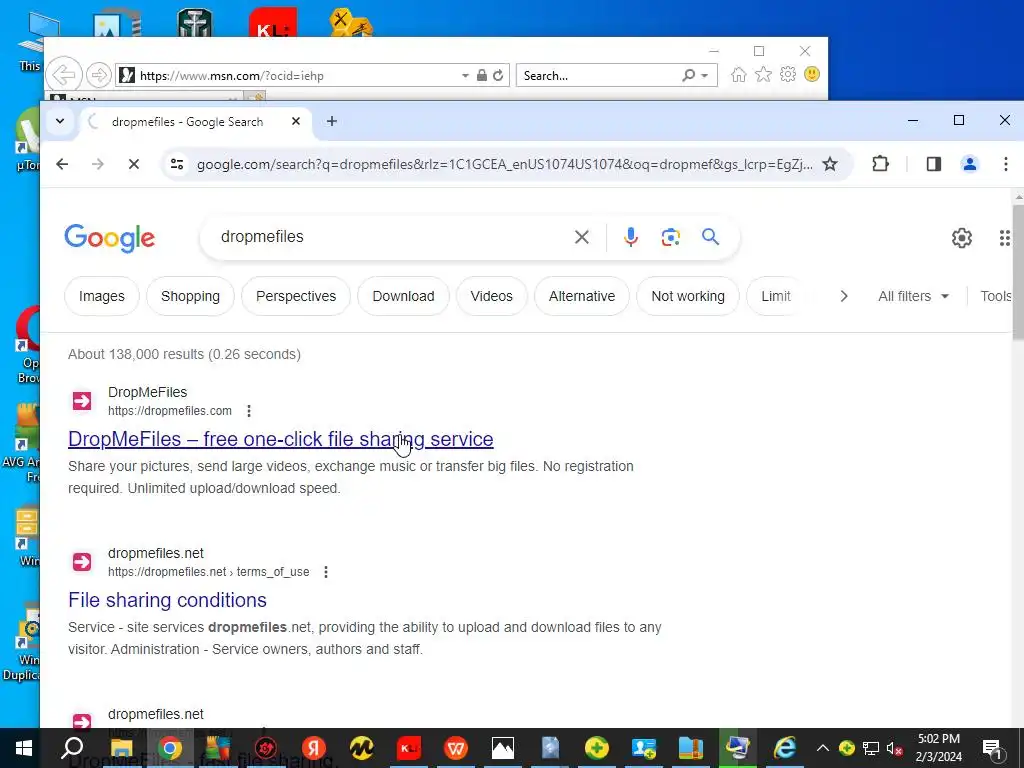This screenshot has height=768, width=1024.
Task: Filter results by Videos
Action: 491,296
